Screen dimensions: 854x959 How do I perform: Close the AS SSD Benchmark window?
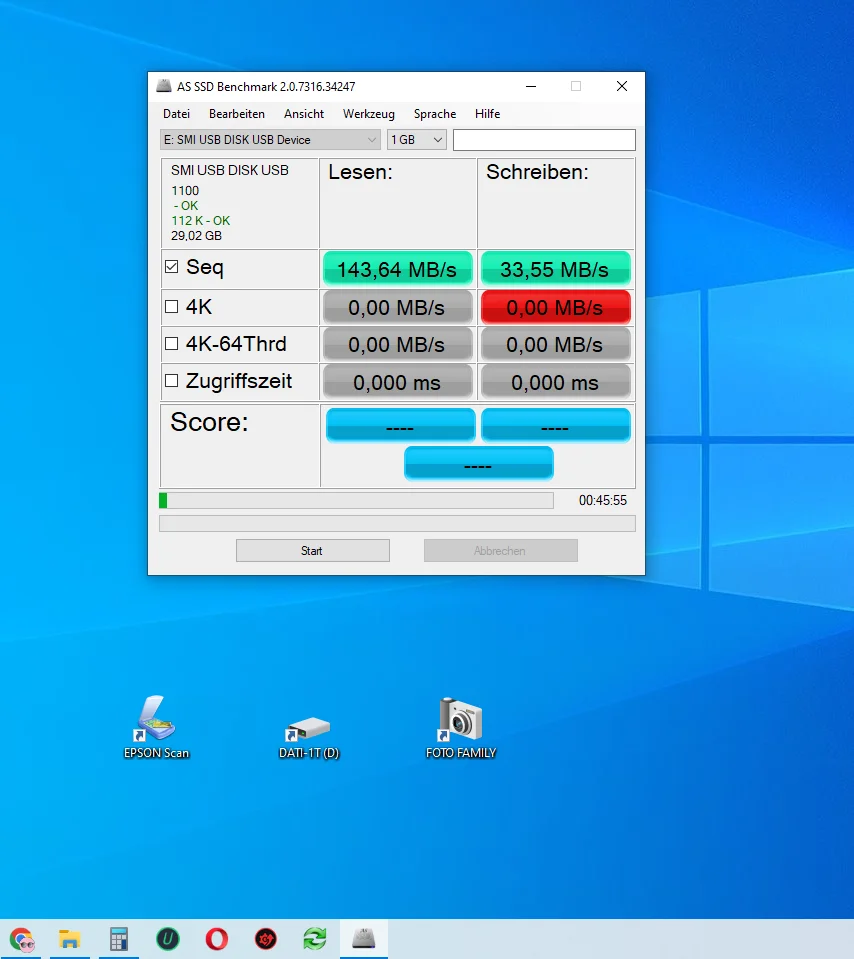click(x=622, y=86)
